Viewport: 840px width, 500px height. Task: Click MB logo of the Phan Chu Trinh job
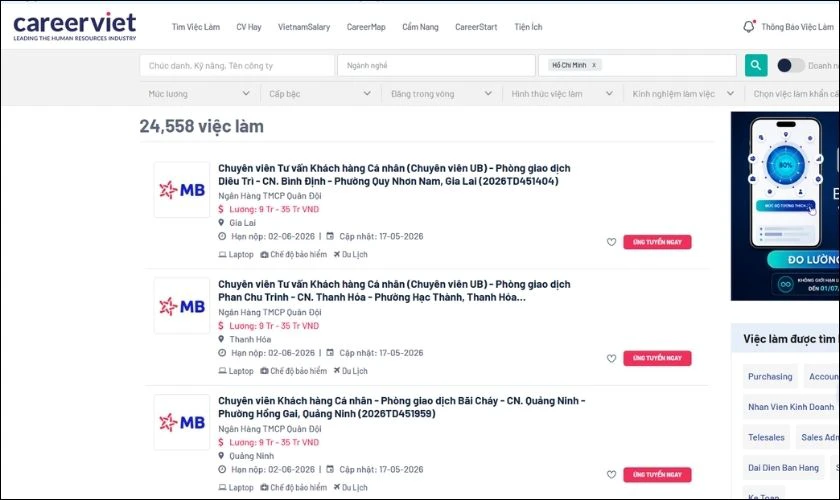[182, 306]
